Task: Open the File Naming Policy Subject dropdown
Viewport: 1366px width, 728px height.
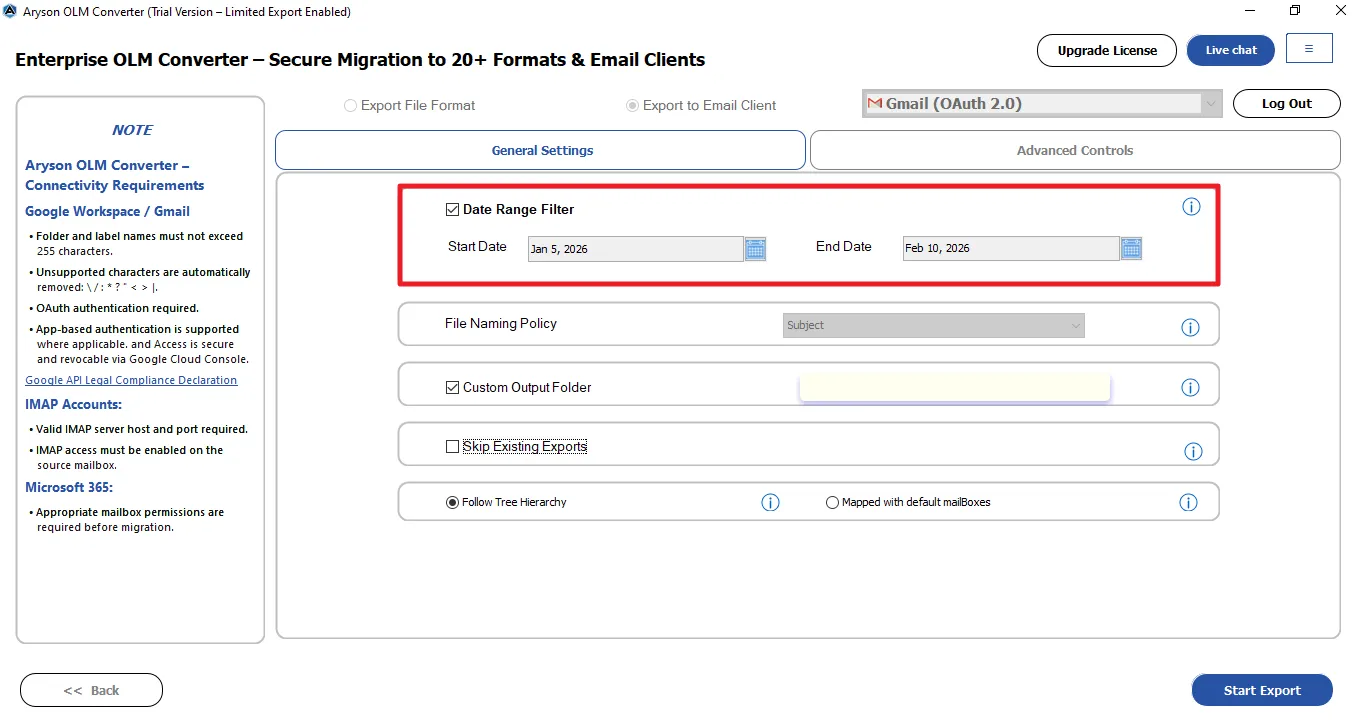Action: point(934,325)
